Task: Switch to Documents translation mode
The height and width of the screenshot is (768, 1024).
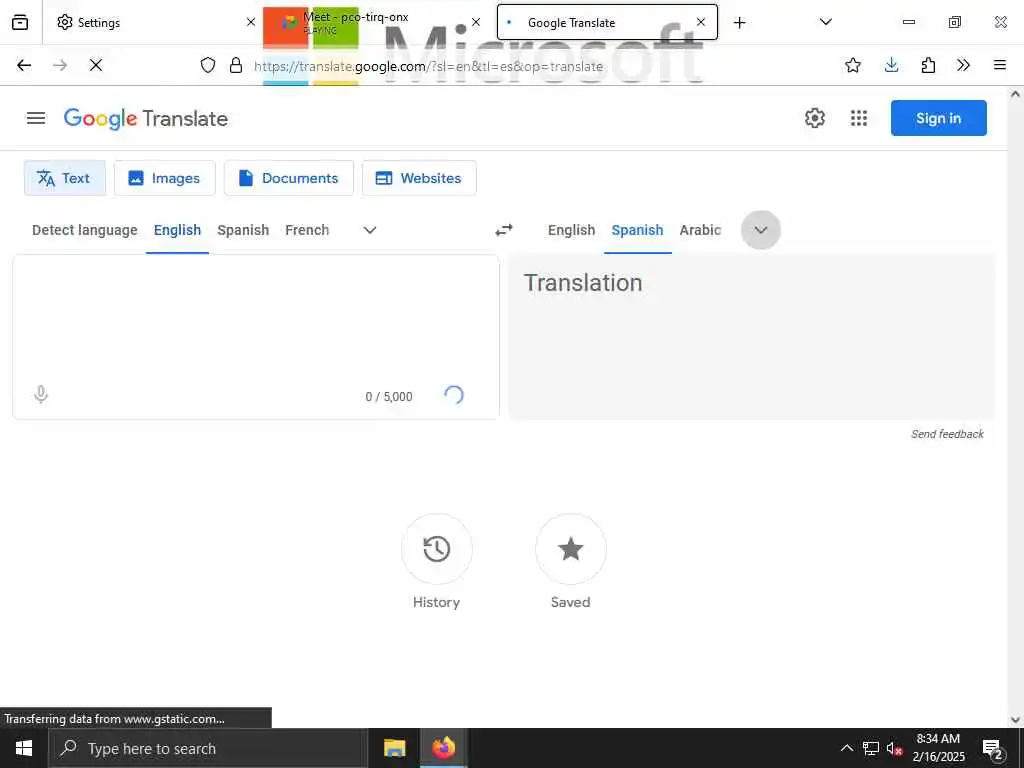Action: coord(289,178)
